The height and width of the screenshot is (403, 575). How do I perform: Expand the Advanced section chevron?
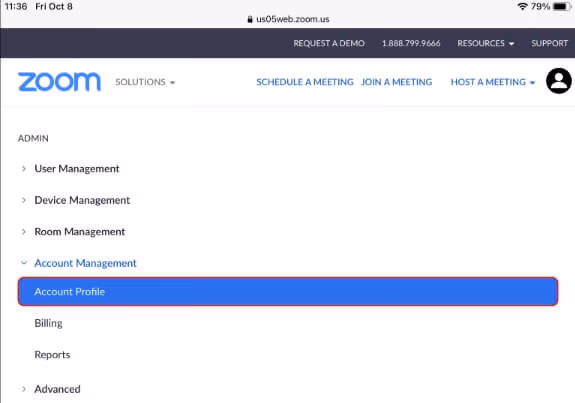tap(24, 389)
